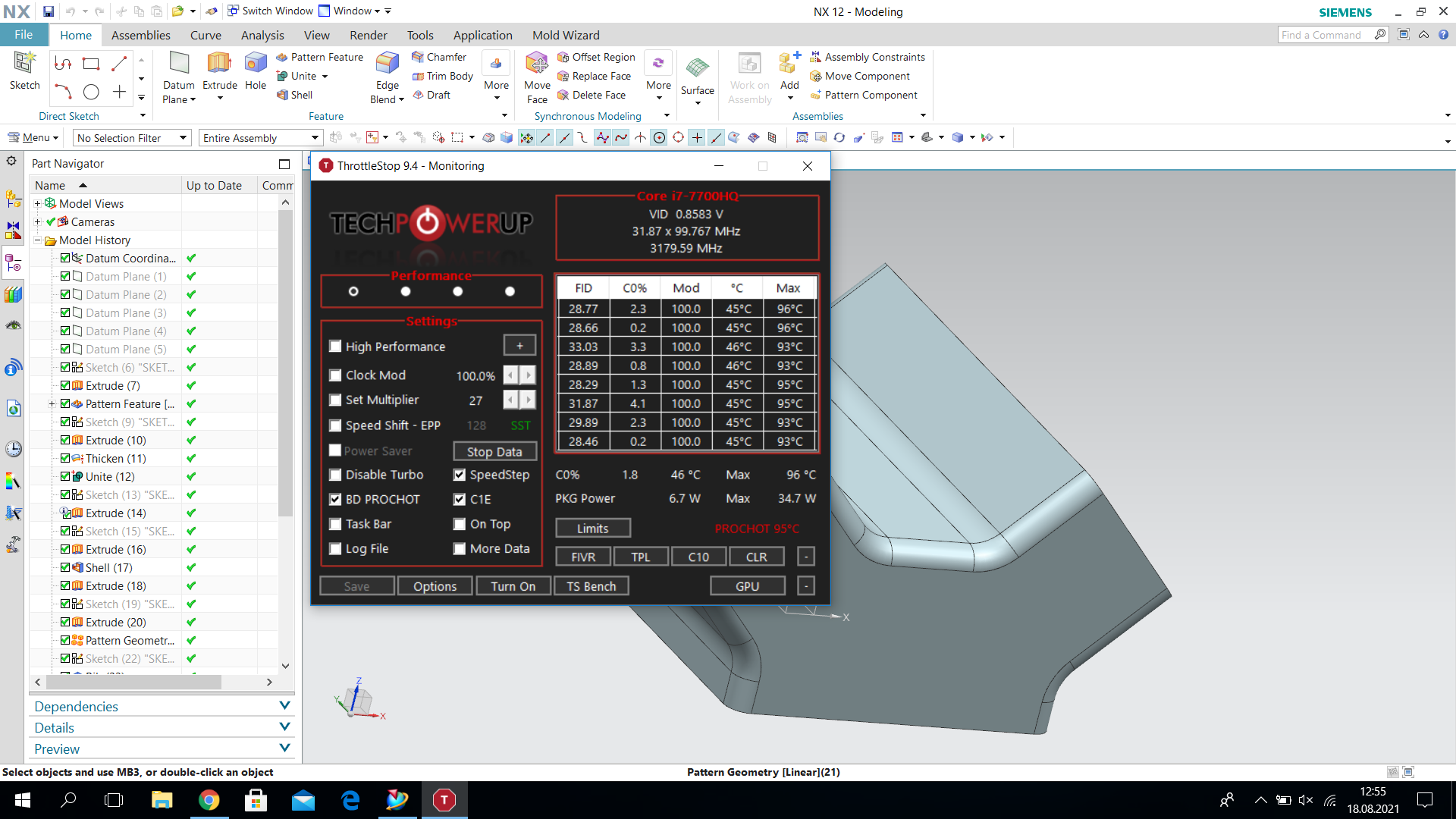Viewport: 1456px width, 819px height.
Task: Enable the Disable Turbo checkbox
Action: point(335,475)
